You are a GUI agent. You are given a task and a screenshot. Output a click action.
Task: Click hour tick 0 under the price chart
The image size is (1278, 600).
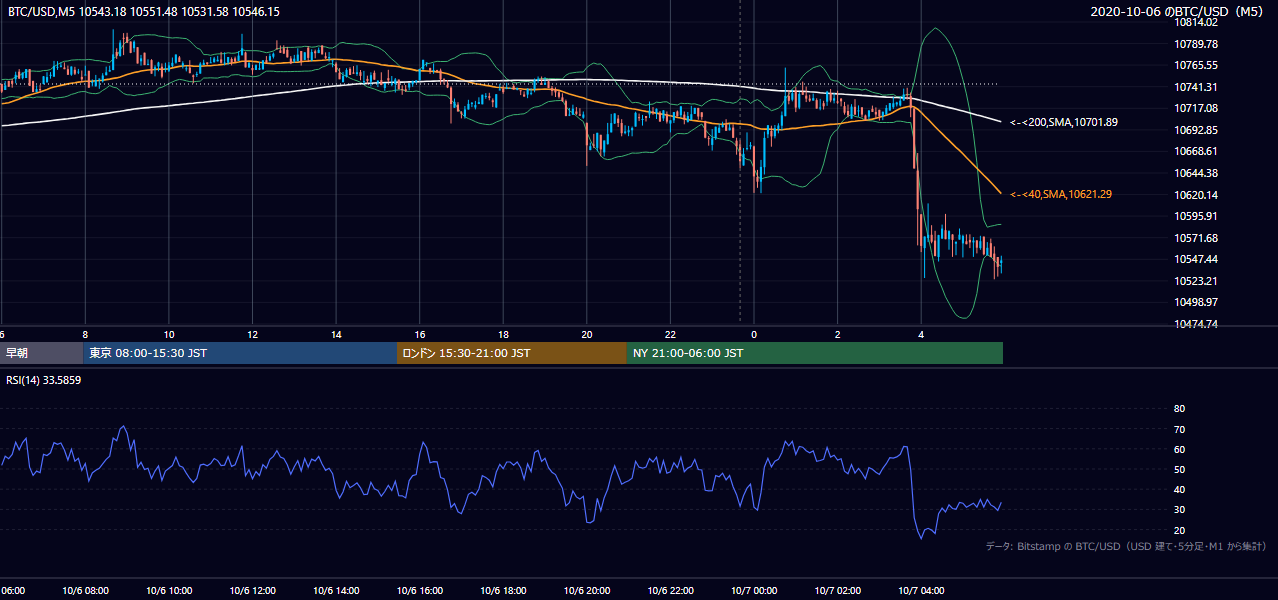755,334
